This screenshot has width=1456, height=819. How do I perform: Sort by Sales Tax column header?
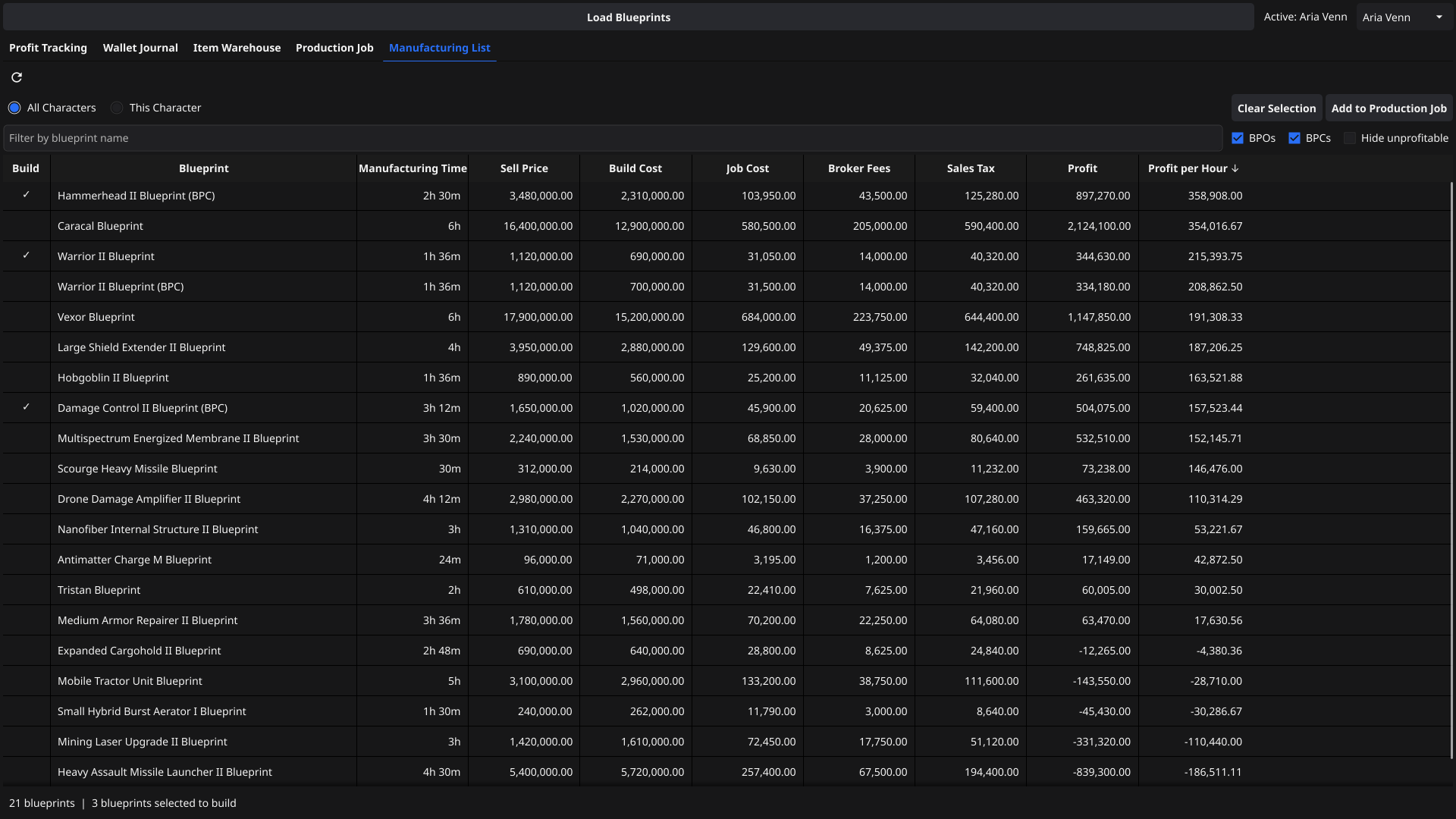pyautogui.click(x=970, y=168)
